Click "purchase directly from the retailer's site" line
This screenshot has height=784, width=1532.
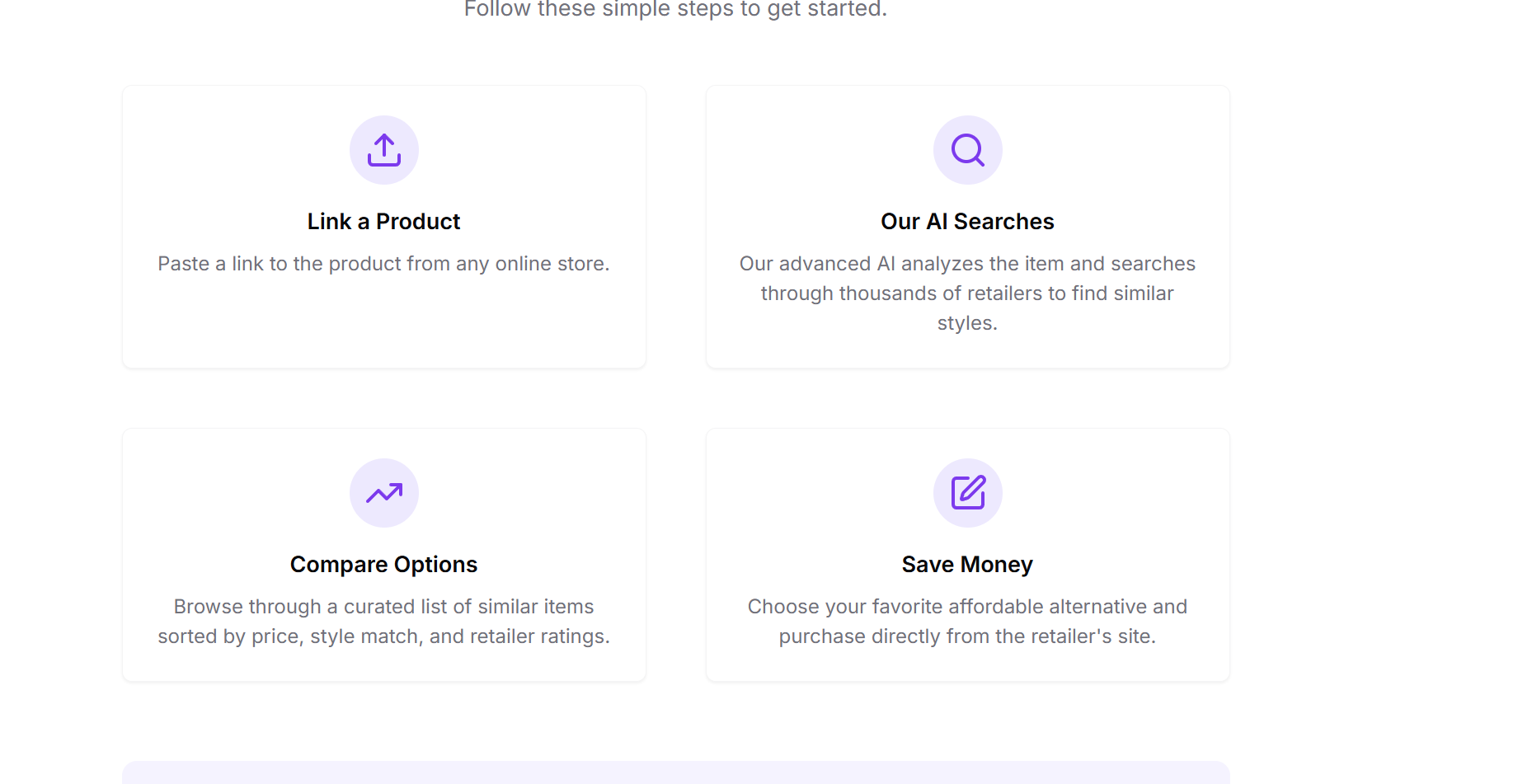967,636
